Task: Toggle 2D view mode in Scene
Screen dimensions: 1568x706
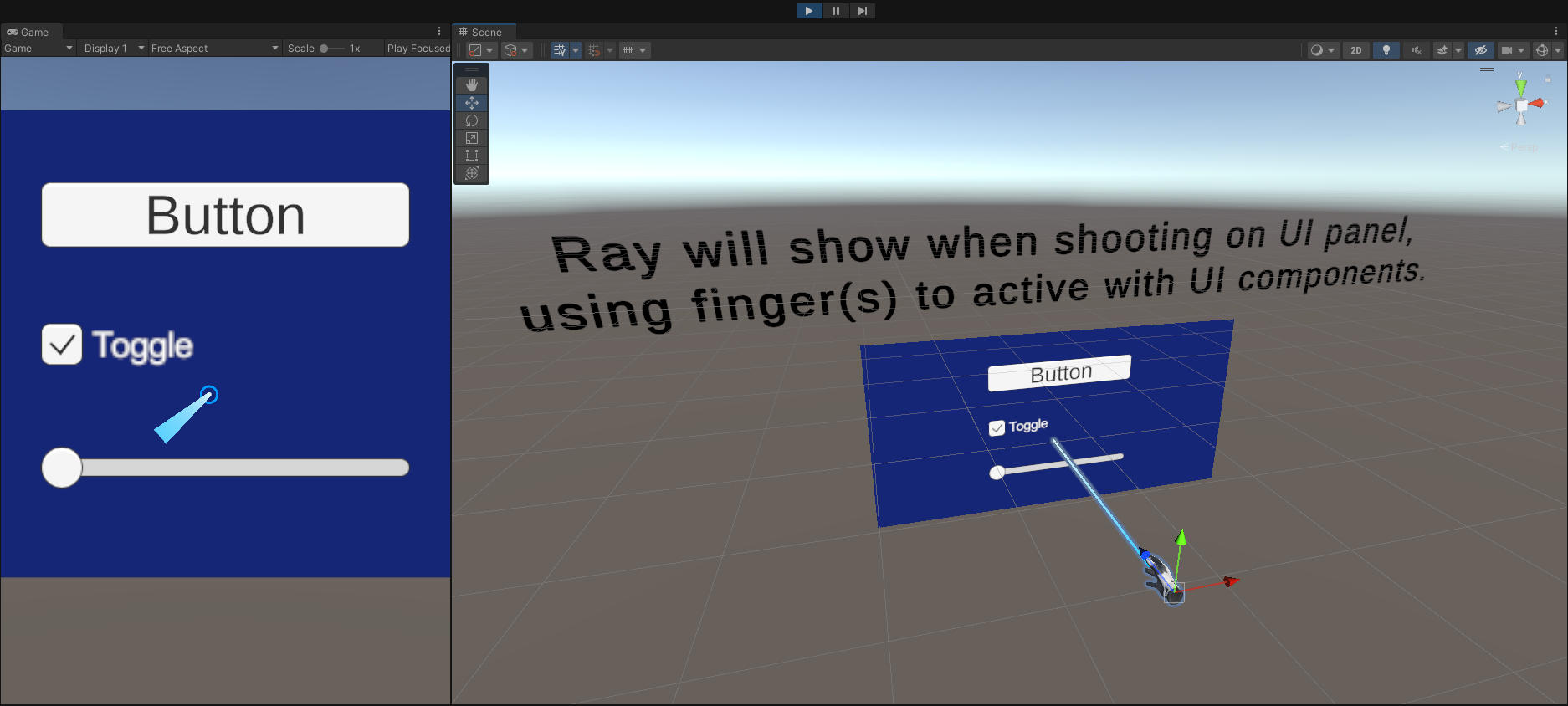Action: tap(1356, 50)
